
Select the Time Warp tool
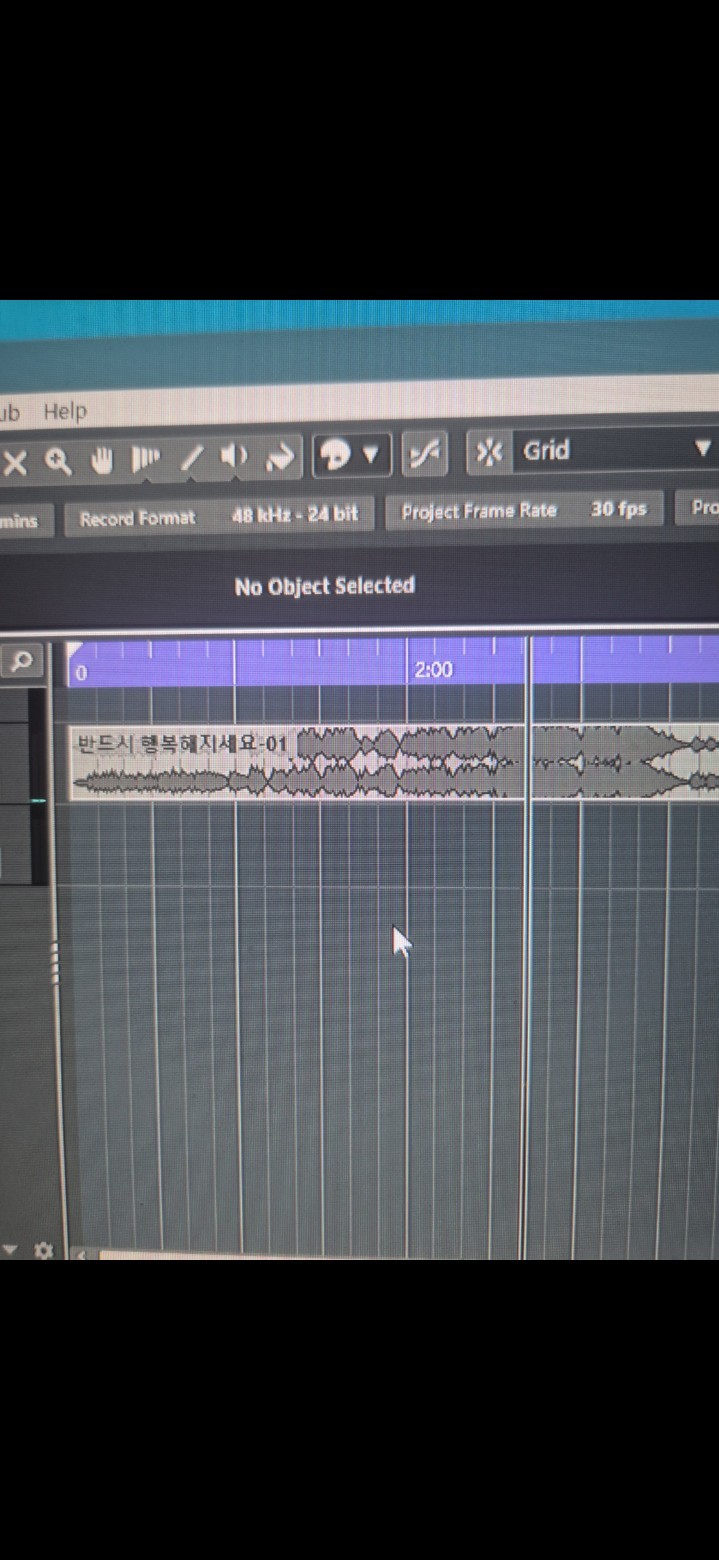tap(146, 459)
